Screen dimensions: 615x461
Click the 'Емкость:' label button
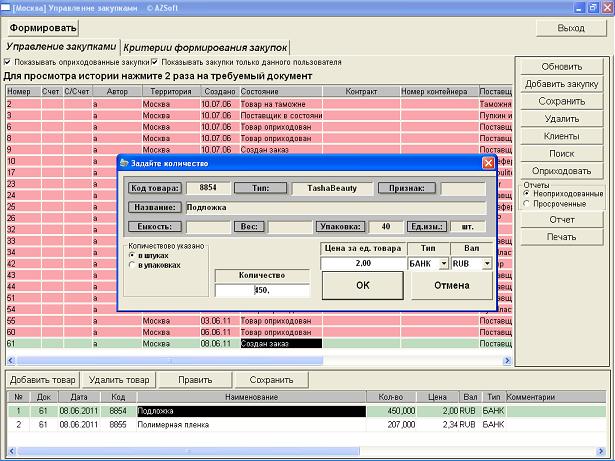click(x=155, y=226)
